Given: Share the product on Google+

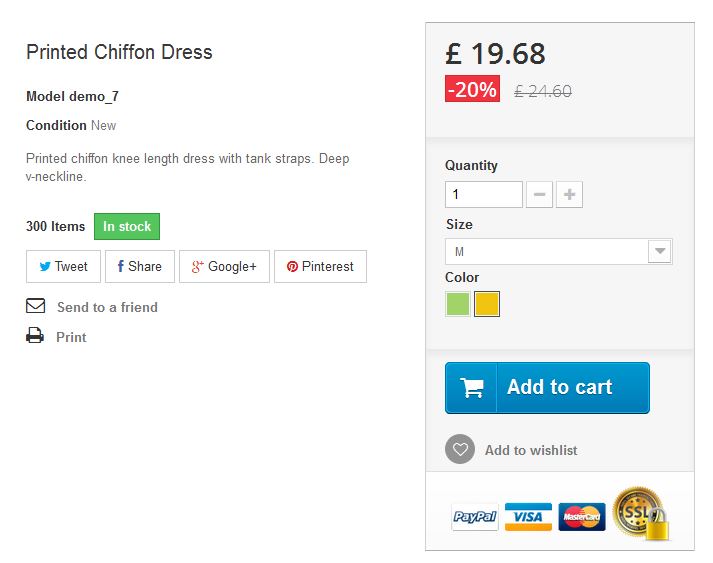Looking at the screenshot, I should point(224,267).
